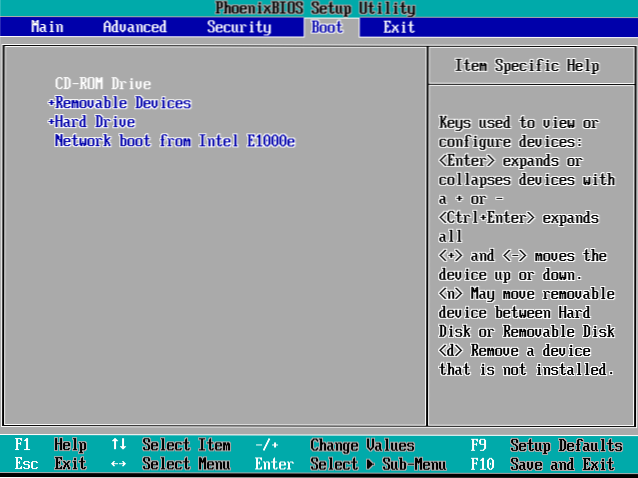The image size is (638, 478).
Task: Click the Item Specific Help header
Action: [x=527, y=66]
